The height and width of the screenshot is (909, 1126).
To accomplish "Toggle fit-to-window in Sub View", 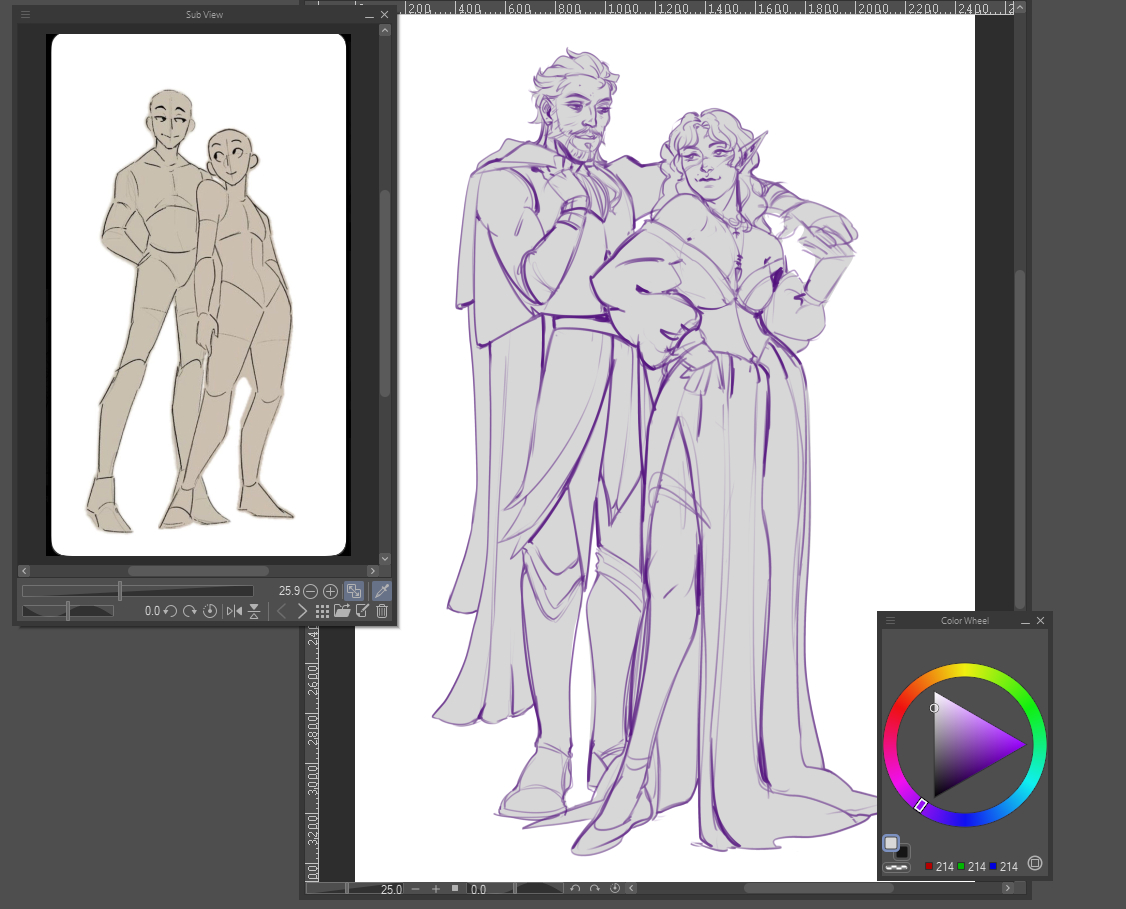I will click(x=353, y=591).
